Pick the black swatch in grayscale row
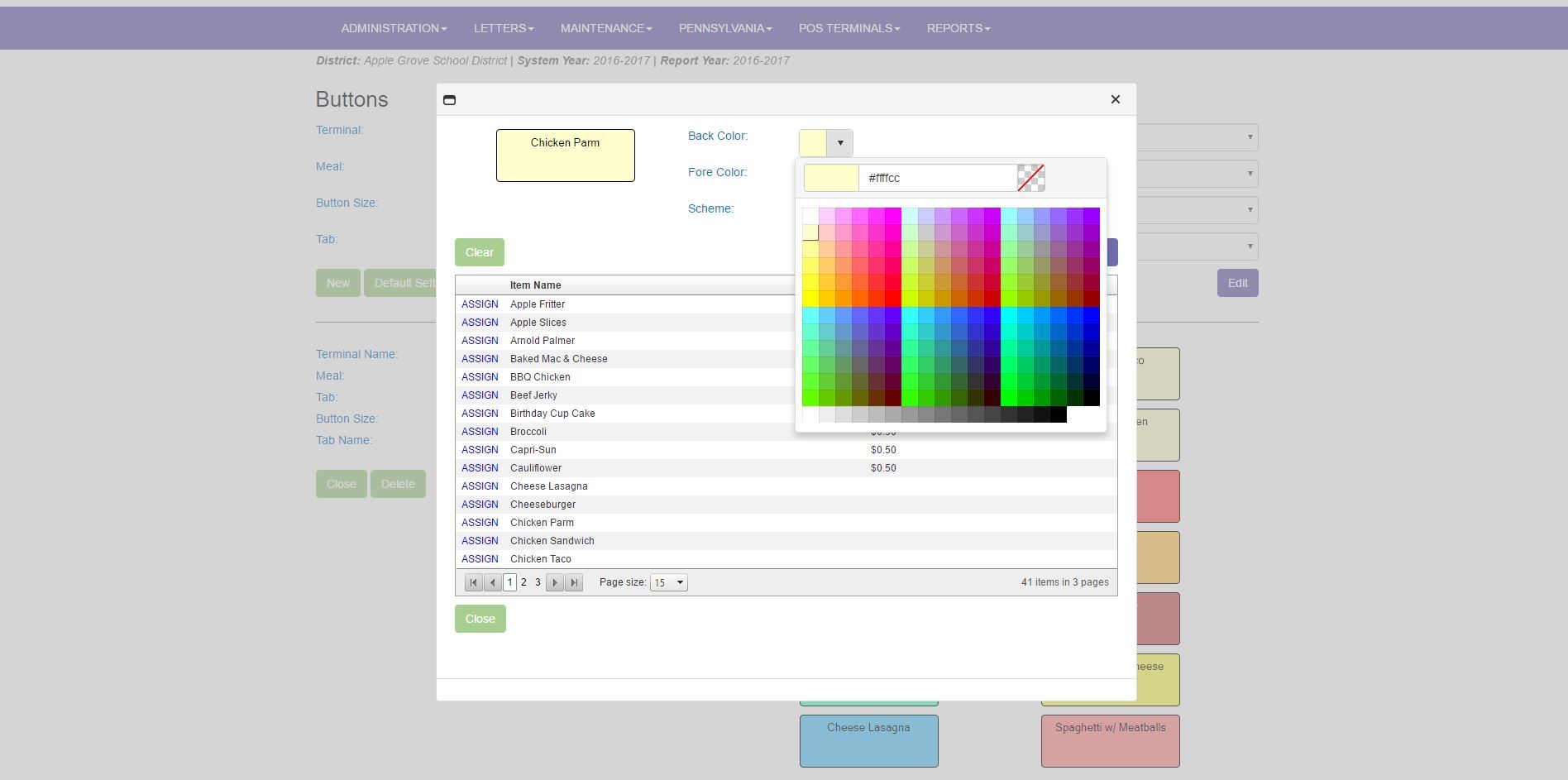1568x780 pixels. tap(1058, 415)
